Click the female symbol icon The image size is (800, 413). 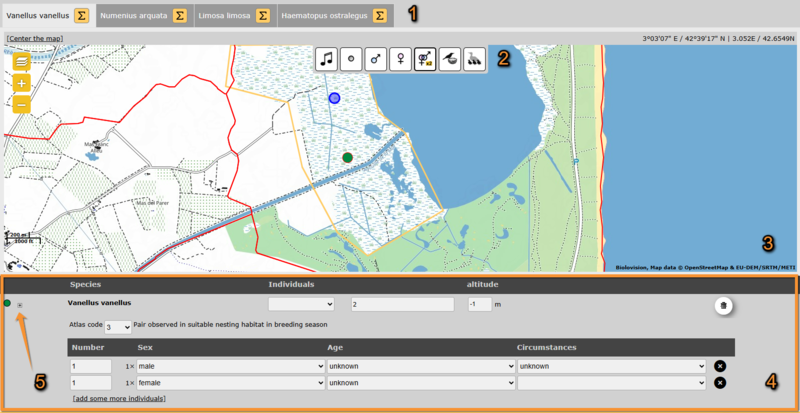click(400, 59)
